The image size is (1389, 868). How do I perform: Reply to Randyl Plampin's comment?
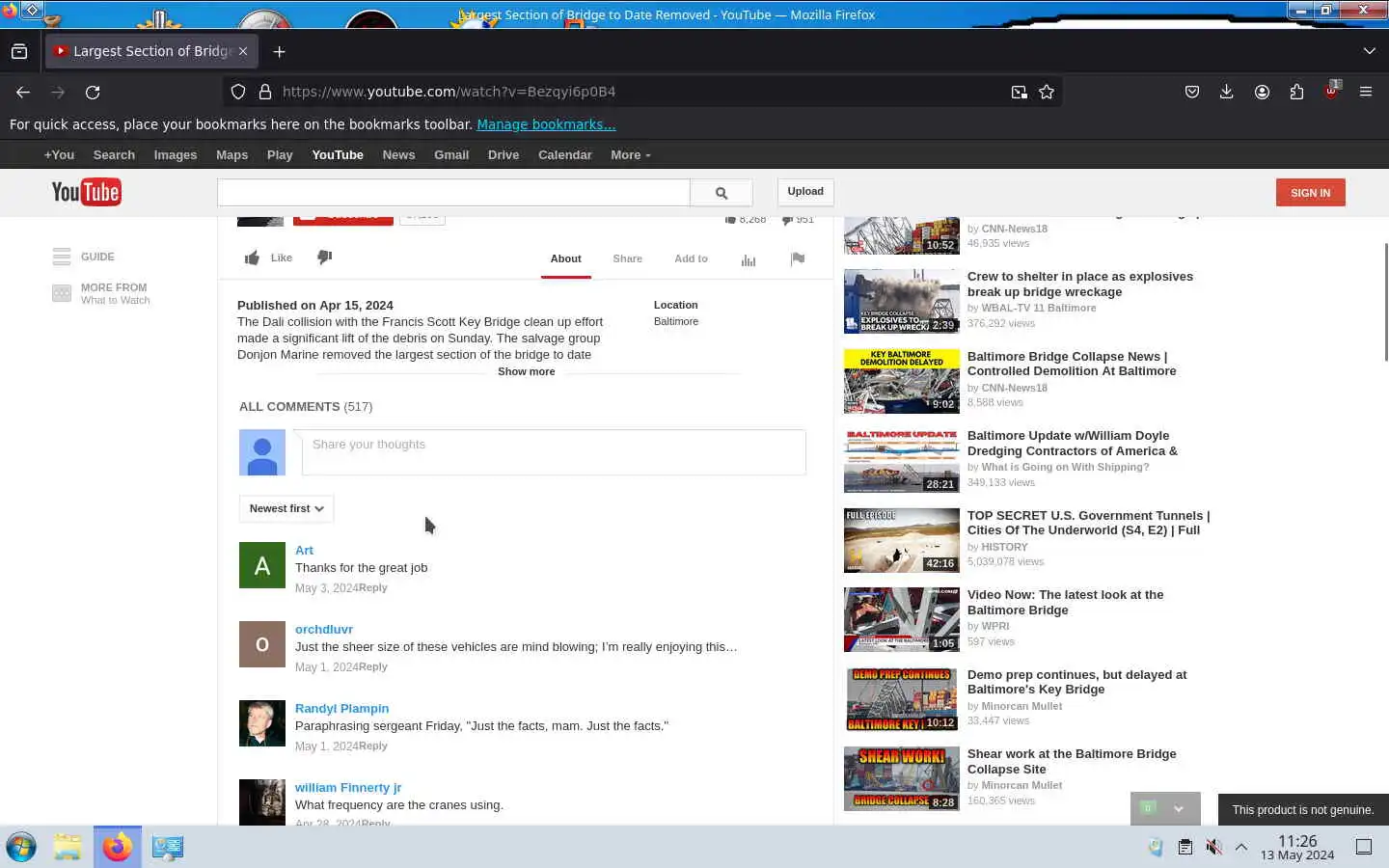[x=373, y=746]
